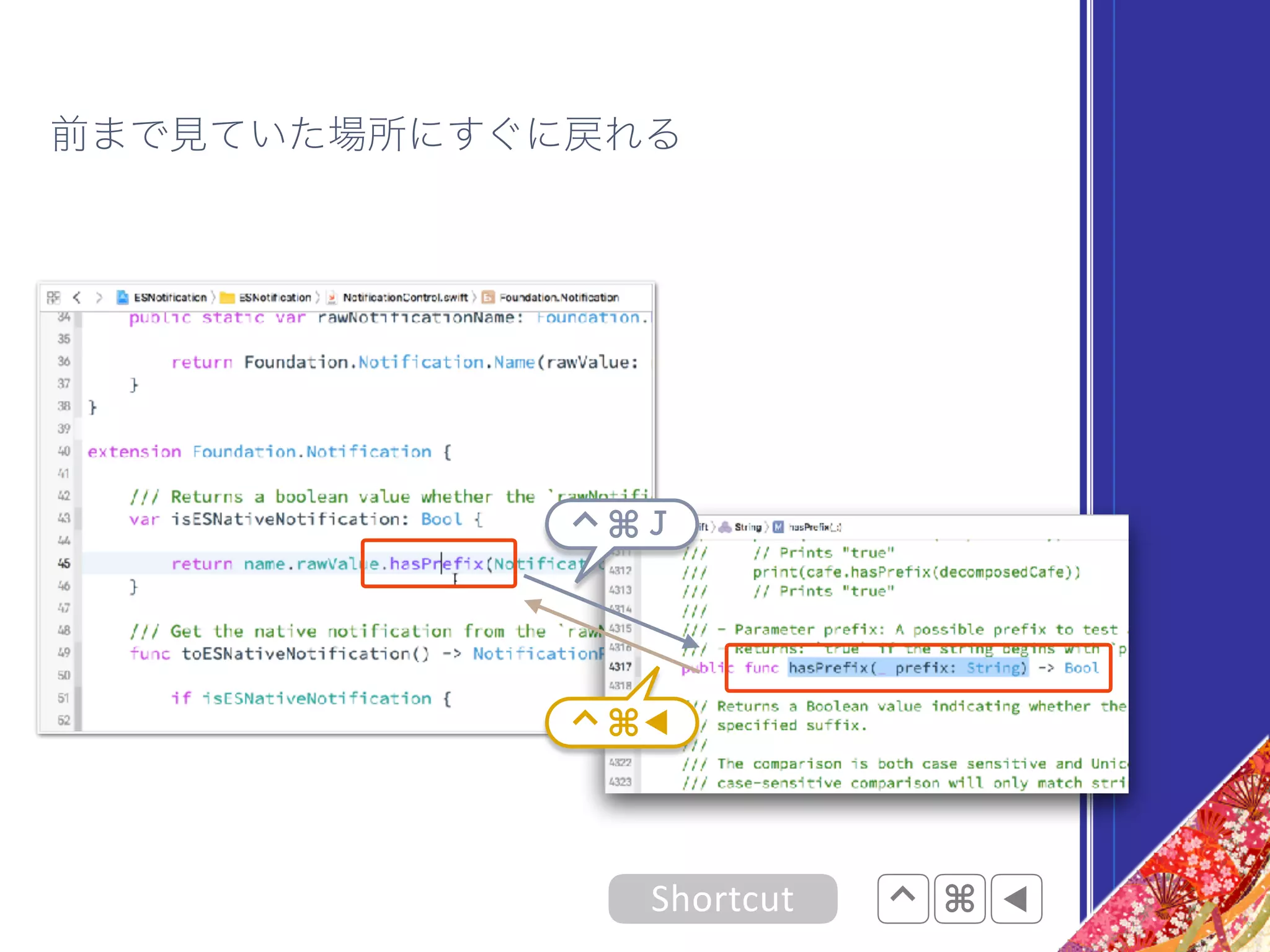Click the Command key cap next to Shortcut
This screenshot has height=952, width=1270.
click(x=959, y=899)
